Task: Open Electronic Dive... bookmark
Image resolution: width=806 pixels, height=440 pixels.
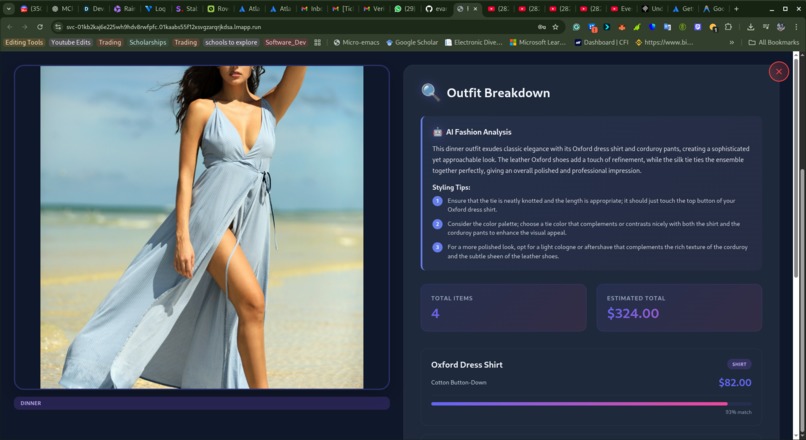Action: (x=473, y=43)
